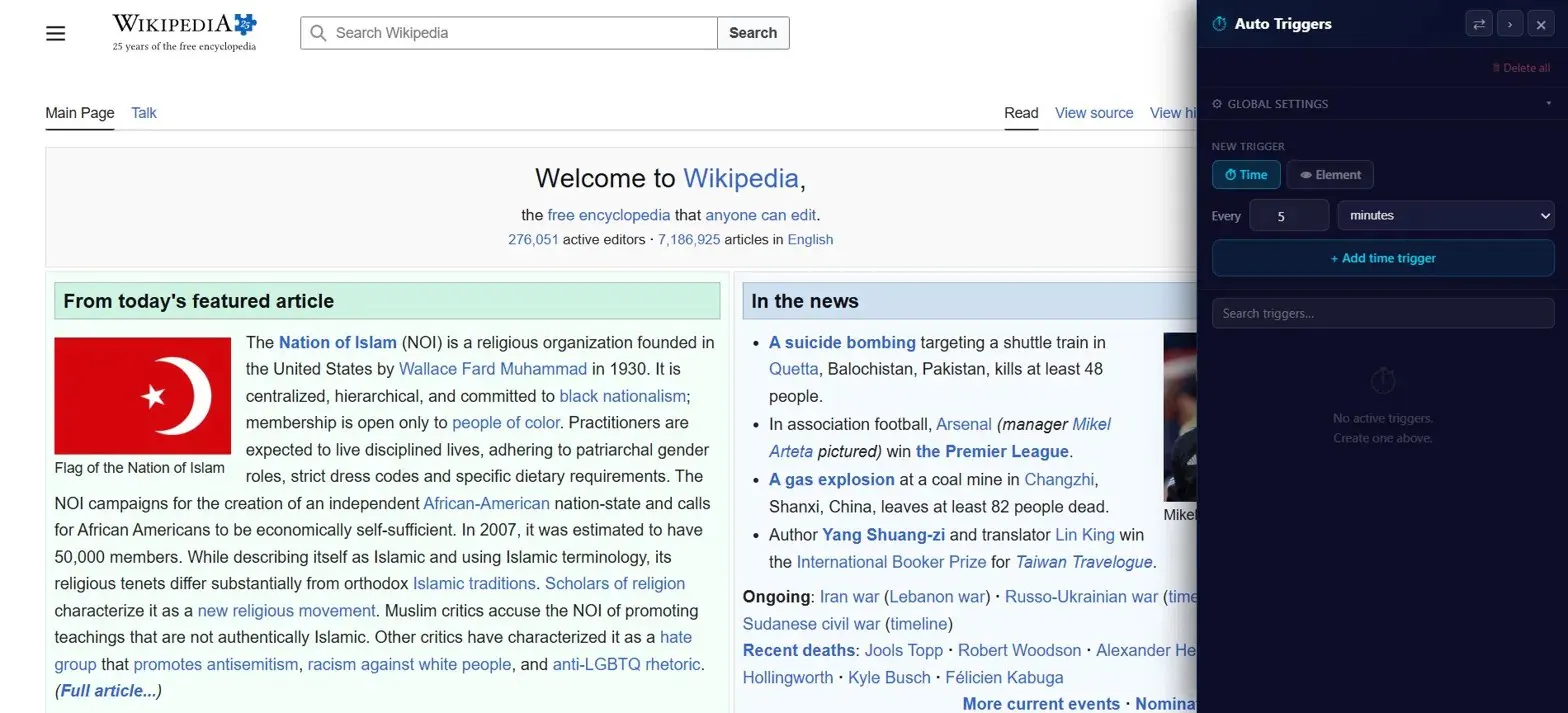Image resolution: width=1568 pixels, height=713 pixels.
Task: Open the Full article link
Action: [108, 691]
